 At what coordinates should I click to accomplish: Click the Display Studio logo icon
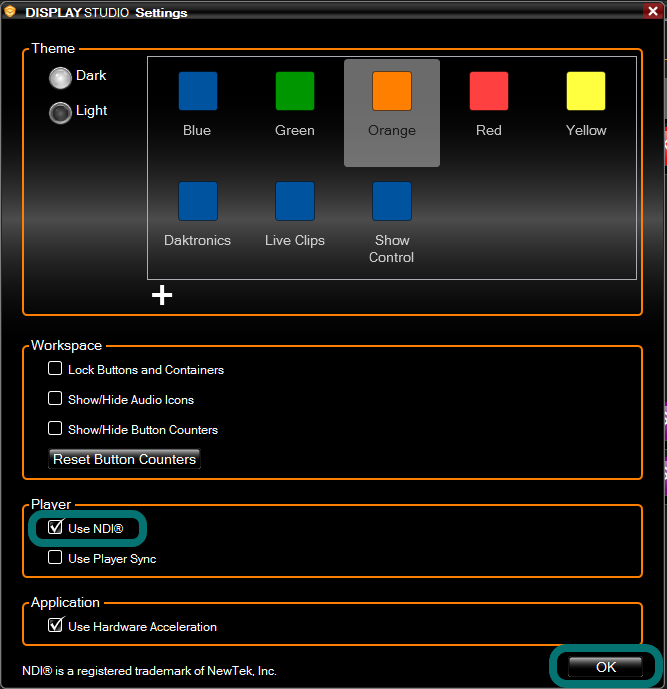click(9, 12)
